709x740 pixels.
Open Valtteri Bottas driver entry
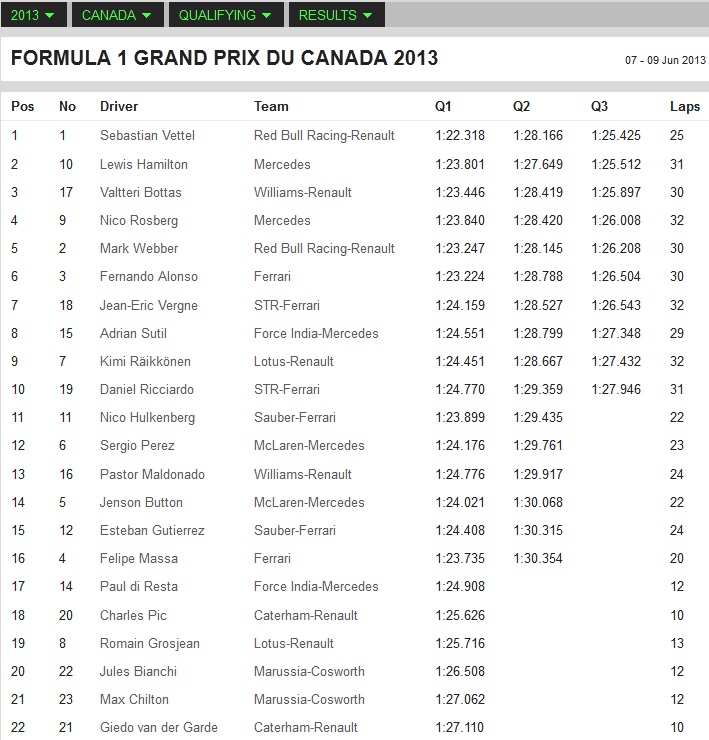[141, 192]
